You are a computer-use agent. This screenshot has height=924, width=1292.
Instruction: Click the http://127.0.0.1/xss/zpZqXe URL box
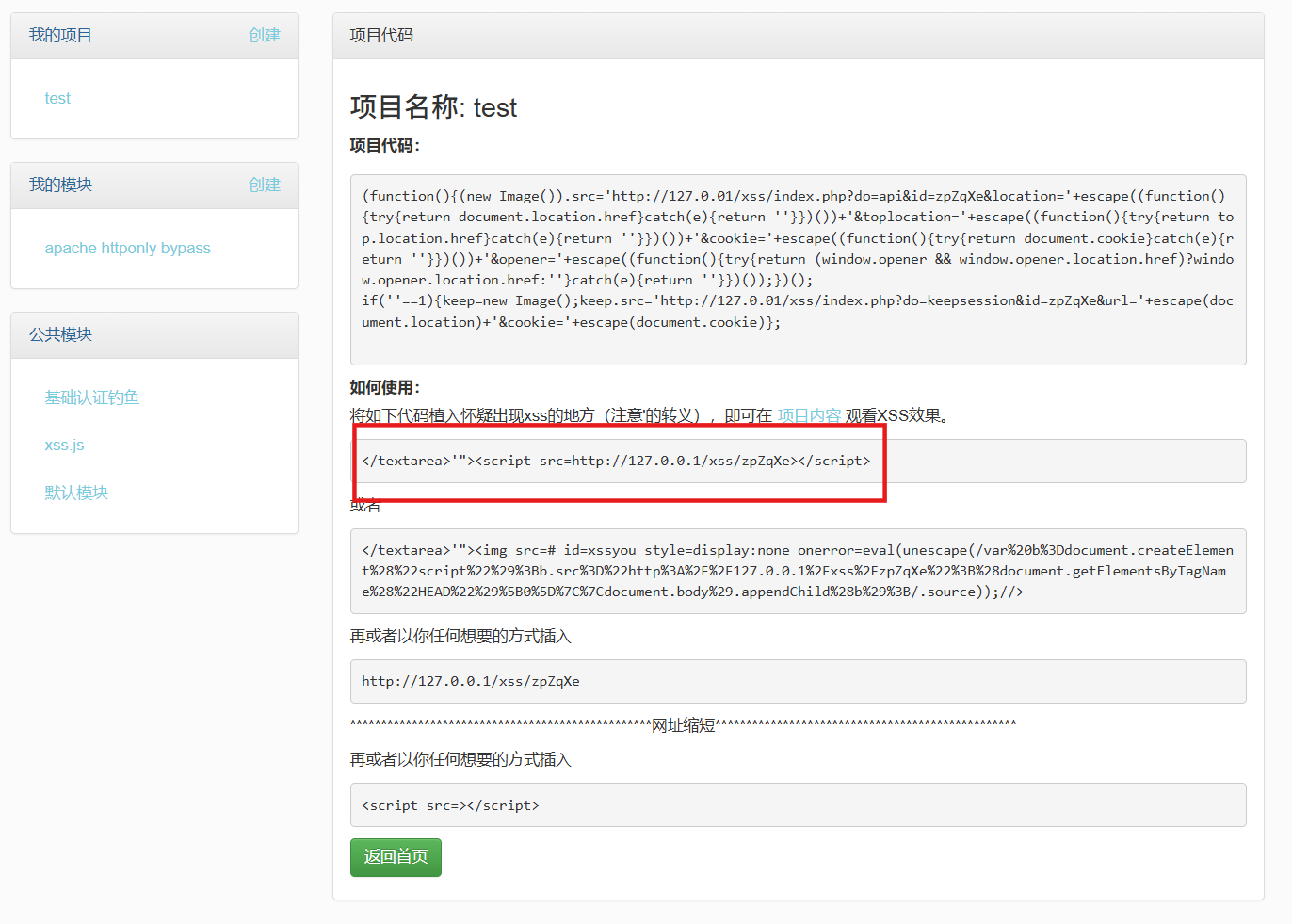coord(798,681)
